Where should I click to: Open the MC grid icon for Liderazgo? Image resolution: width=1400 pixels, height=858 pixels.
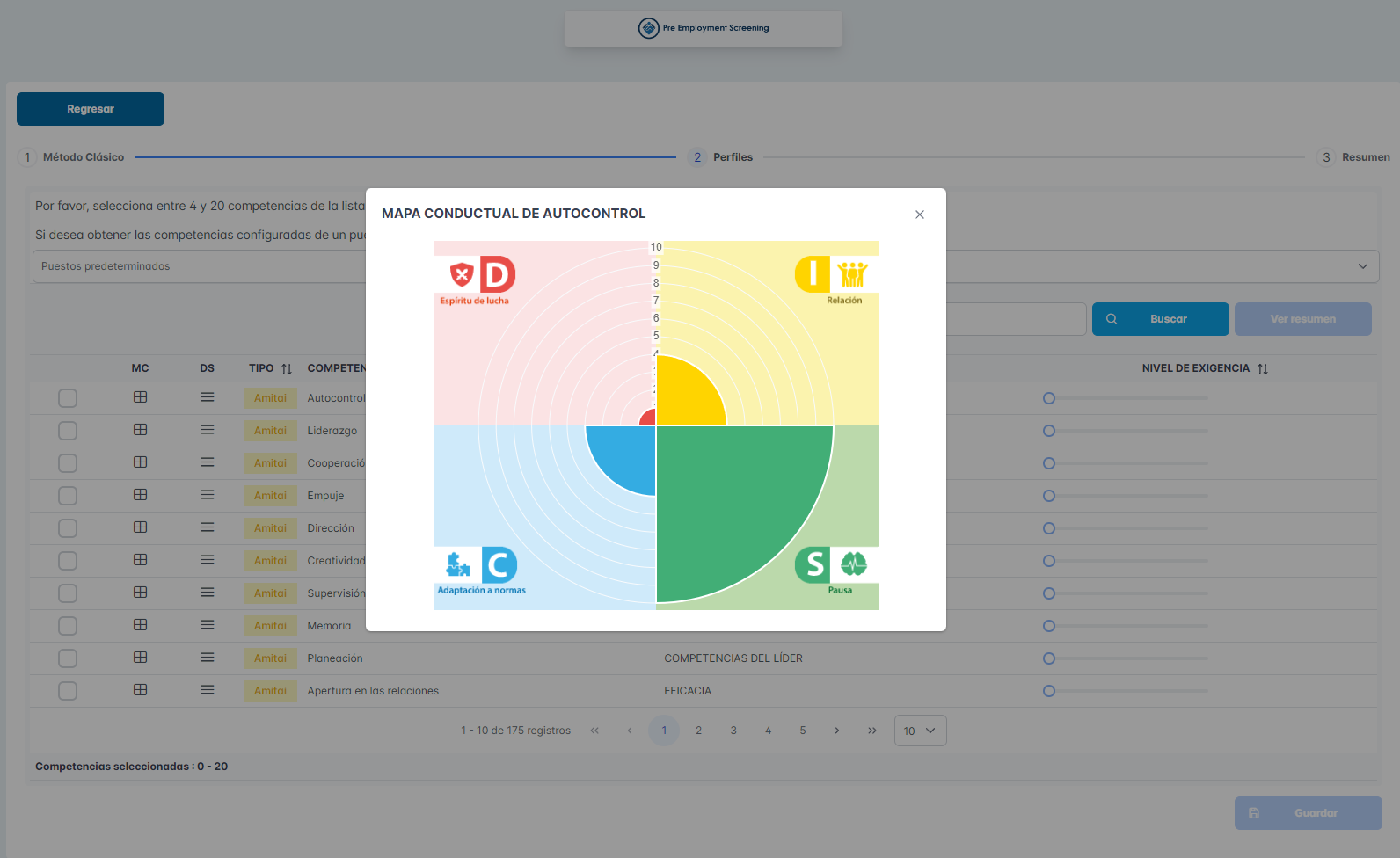140,430
